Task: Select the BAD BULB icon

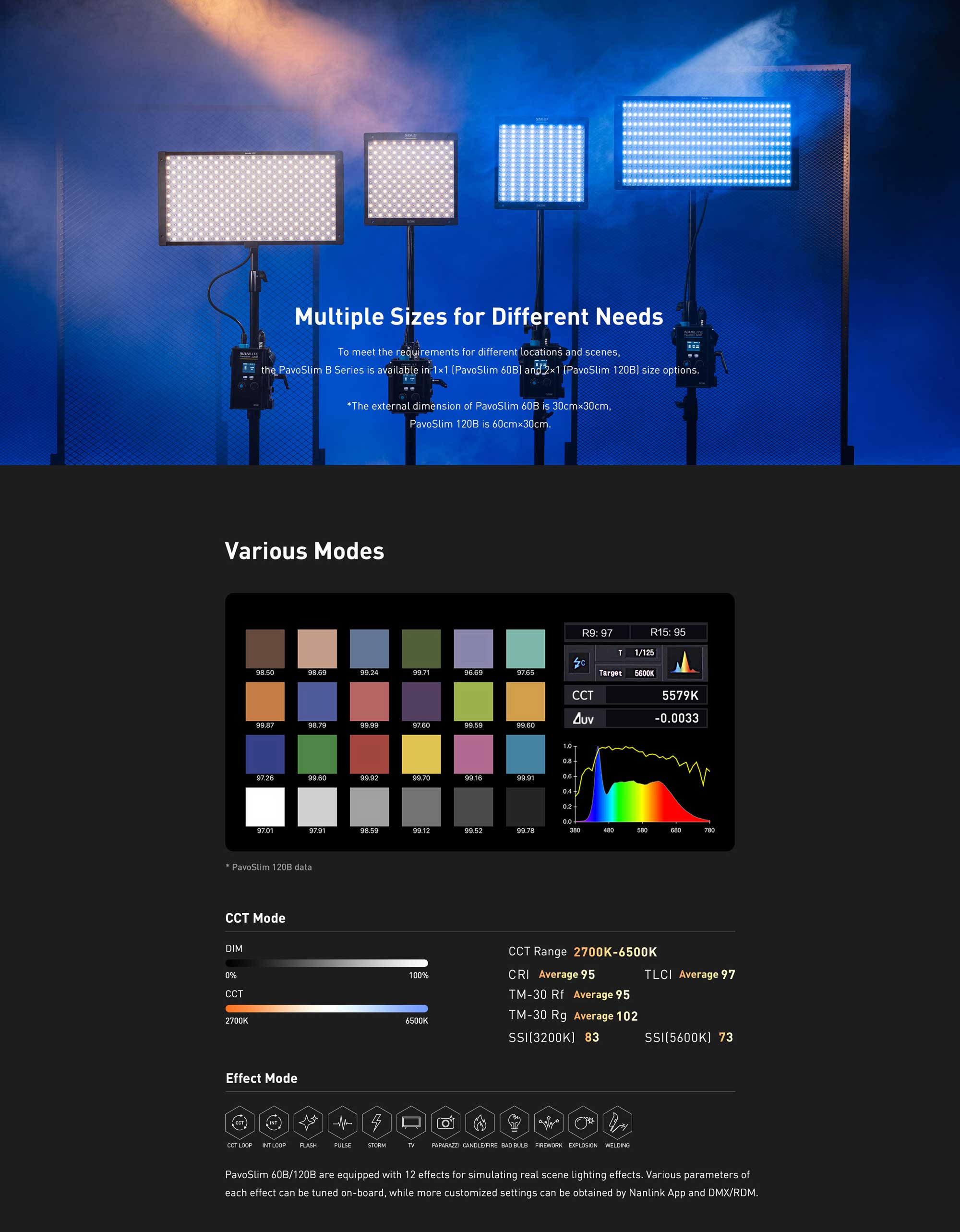Action: [515, 1122]
